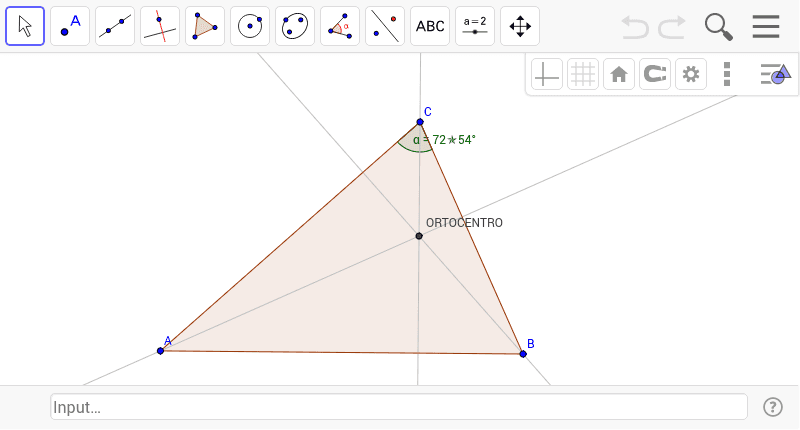Image resolution: width=800 pixels, height=430 pixels.
Task: Toggle grid display in style bar
Action: click(583, 74)
